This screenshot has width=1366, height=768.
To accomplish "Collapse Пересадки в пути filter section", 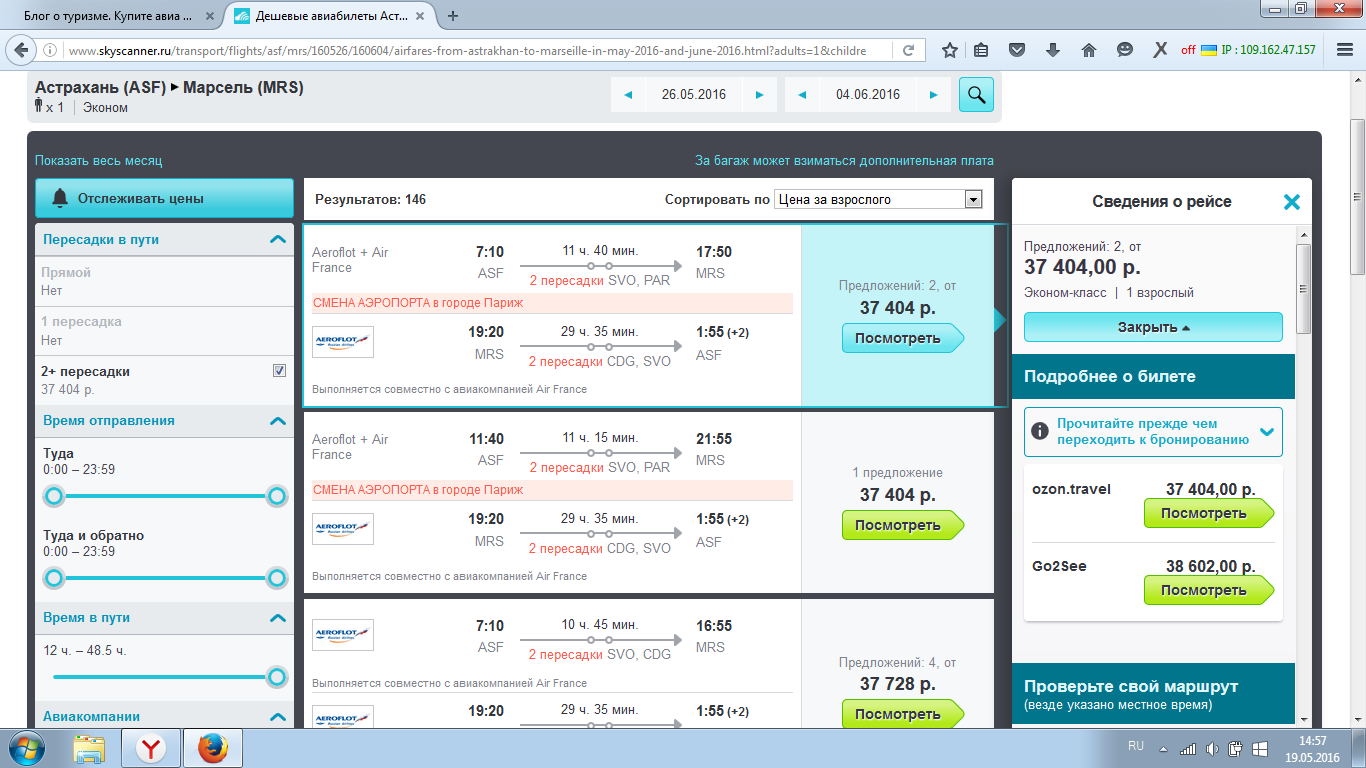I will 278,239.
